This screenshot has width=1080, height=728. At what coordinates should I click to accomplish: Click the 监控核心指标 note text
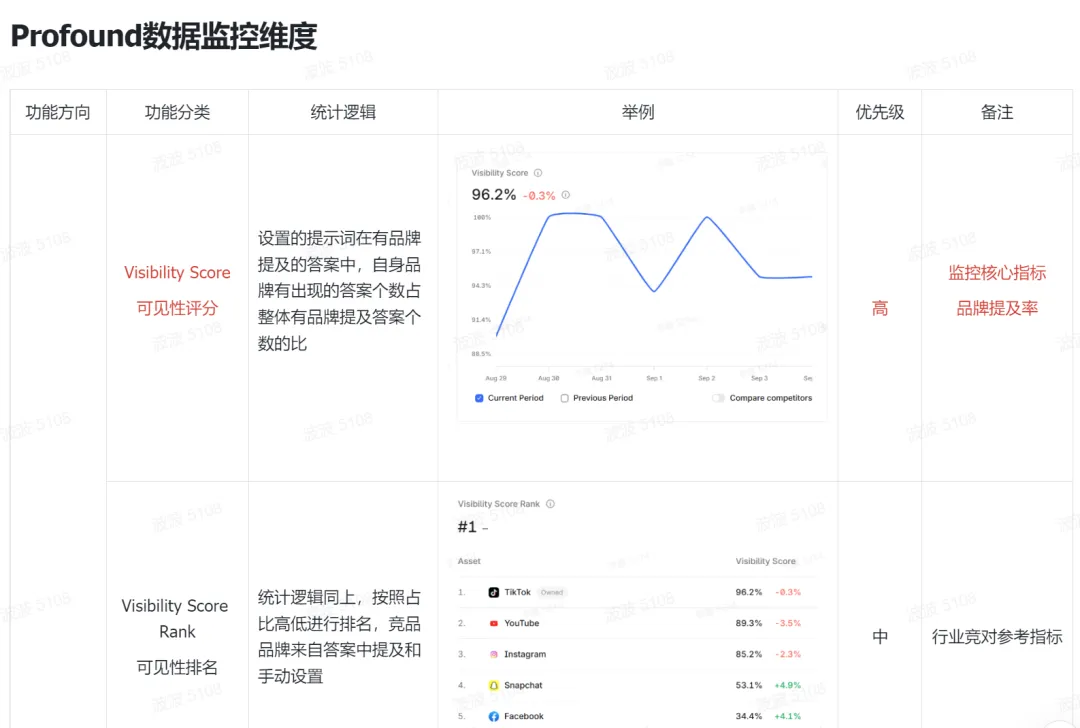(x=997, y=273)
